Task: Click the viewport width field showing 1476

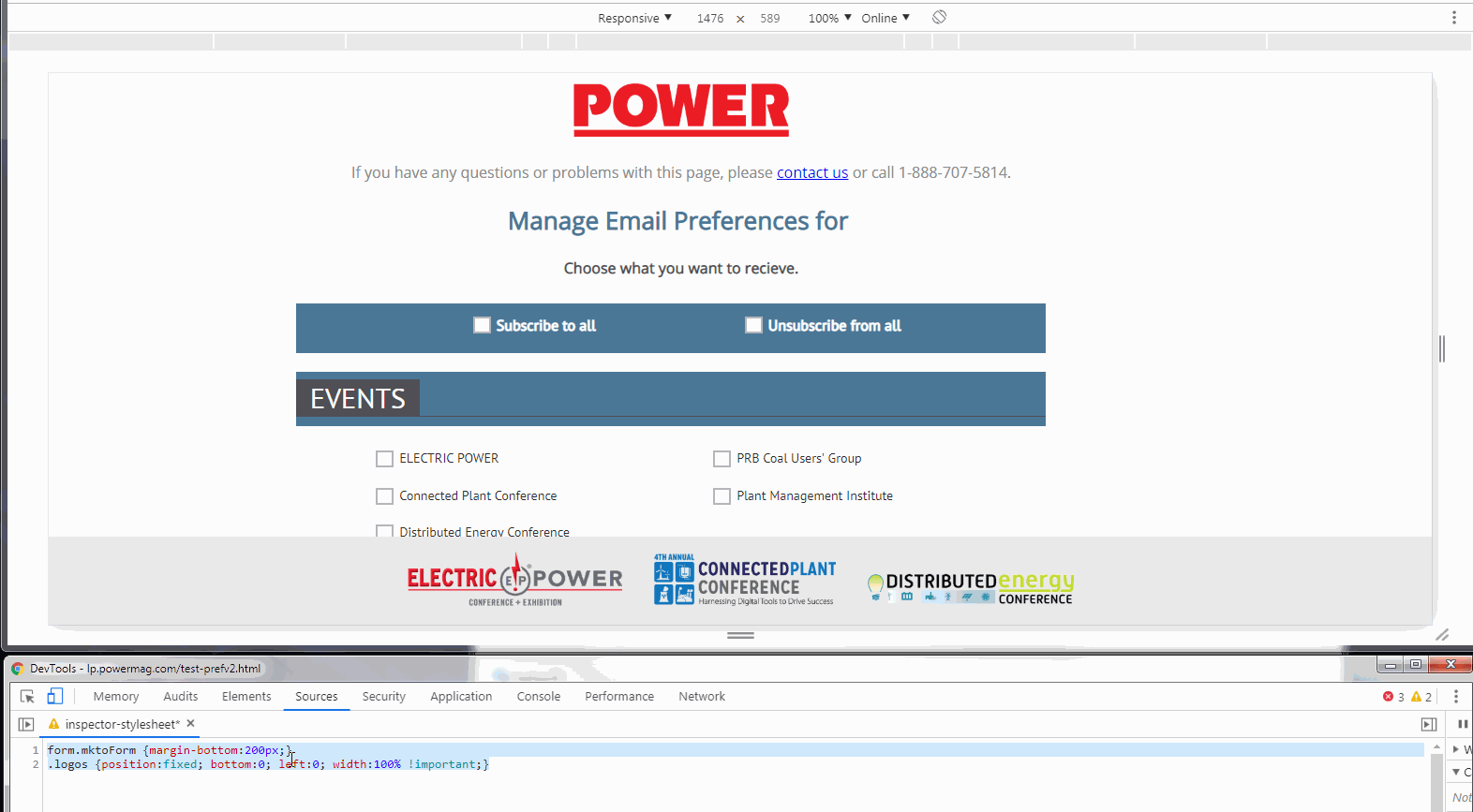Action: (710, 18)
